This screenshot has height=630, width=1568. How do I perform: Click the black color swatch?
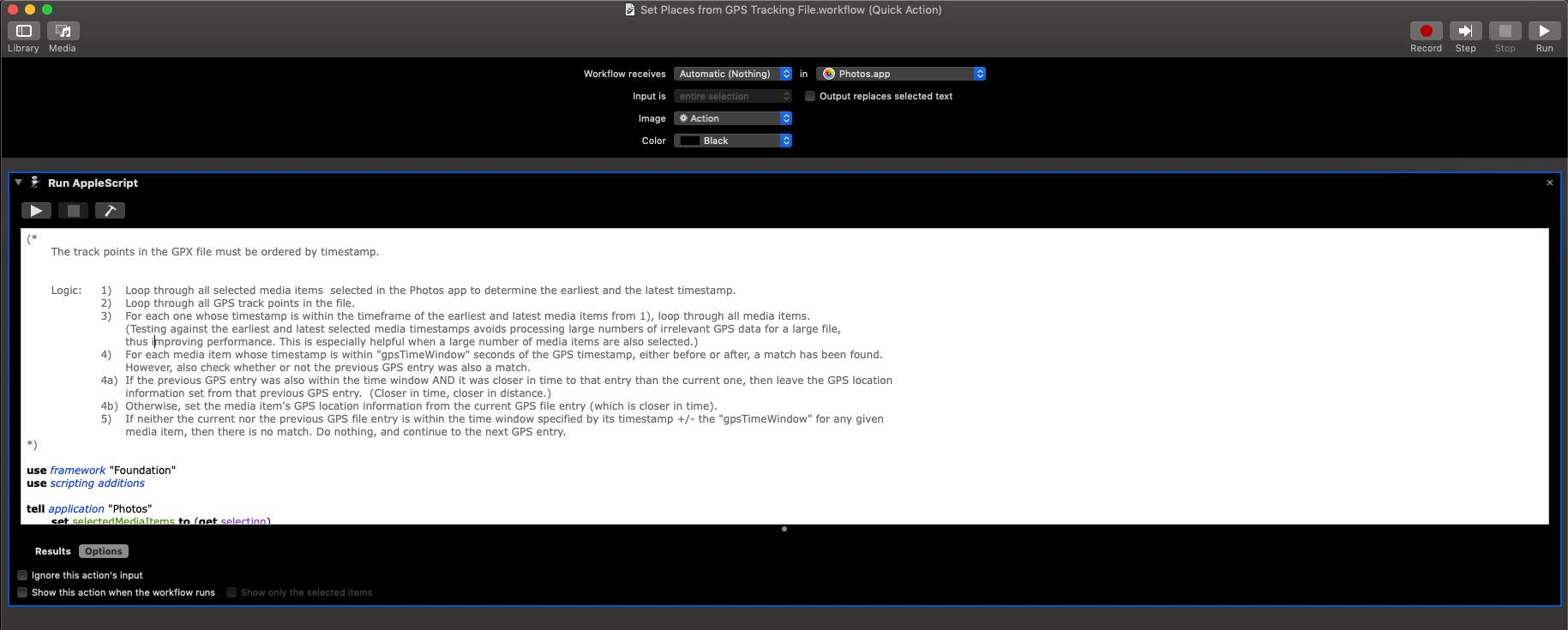[690, 141]
